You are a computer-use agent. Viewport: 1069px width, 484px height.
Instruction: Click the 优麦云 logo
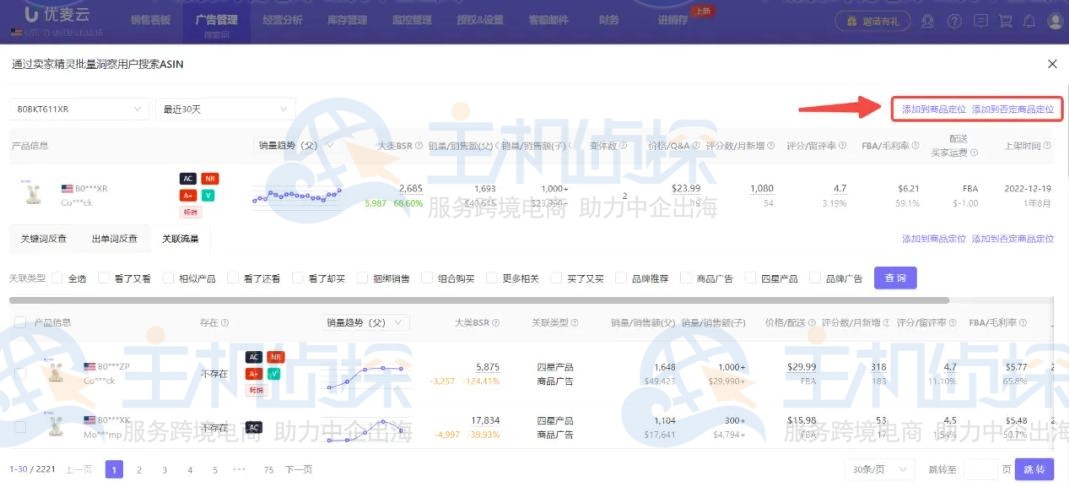(58, 15)
